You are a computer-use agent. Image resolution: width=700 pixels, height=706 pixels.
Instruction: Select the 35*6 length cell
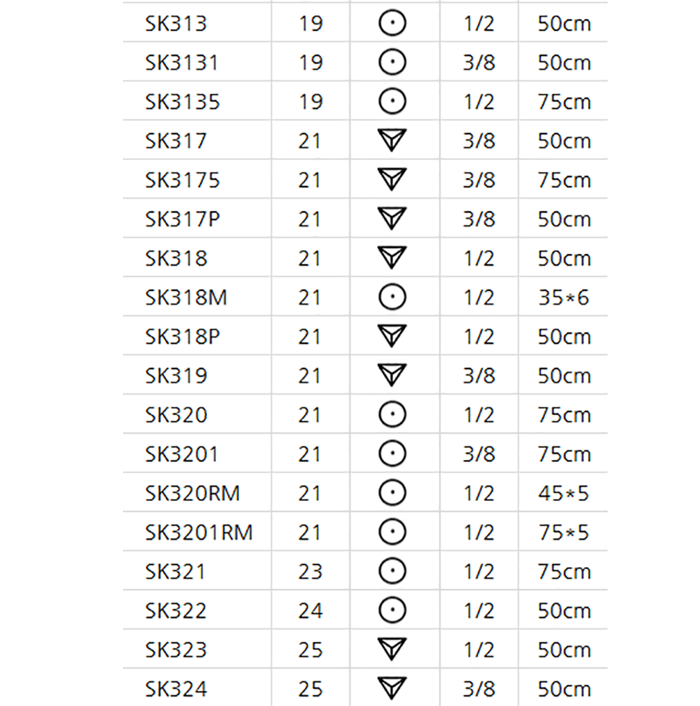563,297
